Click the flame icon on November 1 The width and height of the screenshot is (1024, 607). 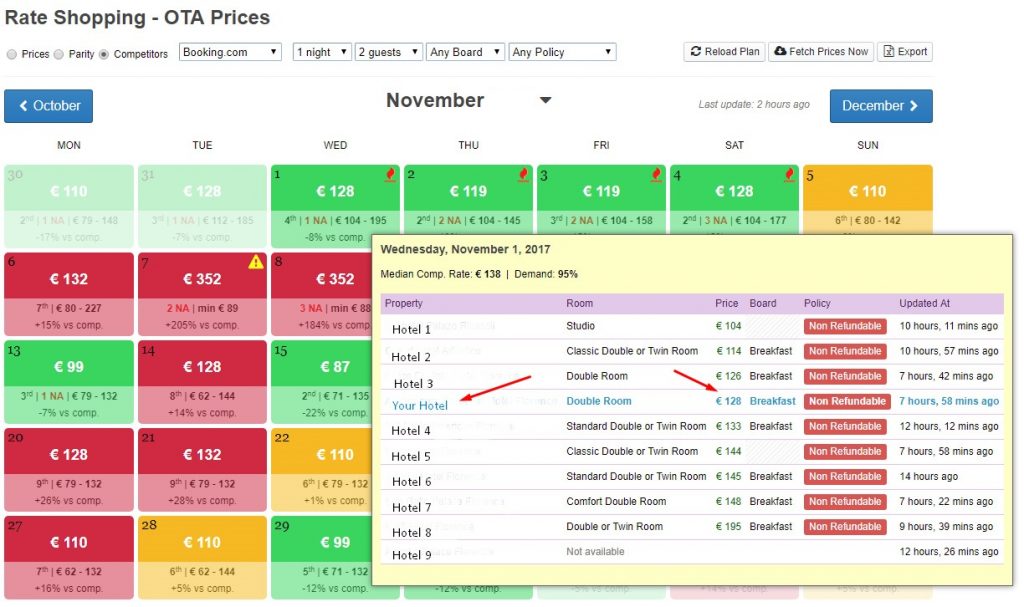[x=390, y=175]
